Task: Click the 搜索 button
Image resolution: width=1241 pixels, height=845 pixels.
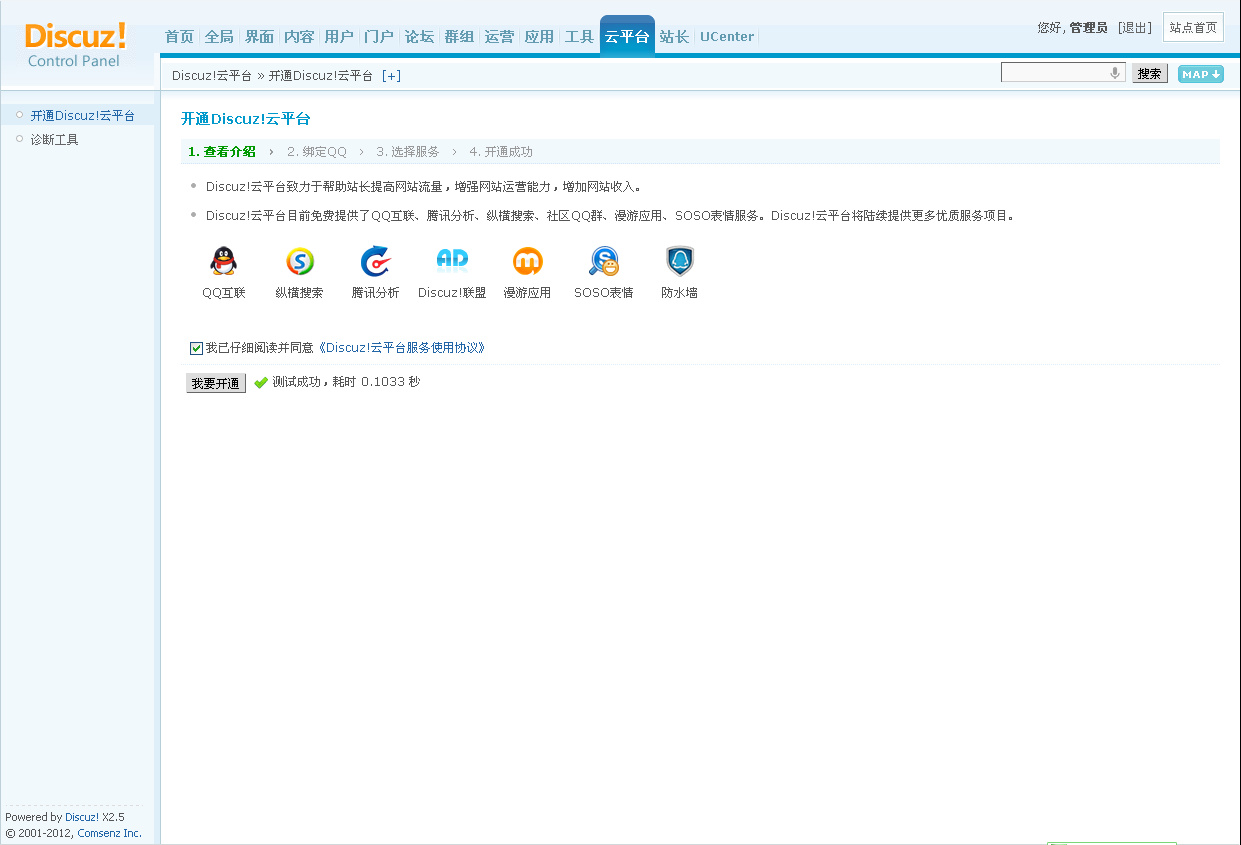Action: click(1150, 73)
